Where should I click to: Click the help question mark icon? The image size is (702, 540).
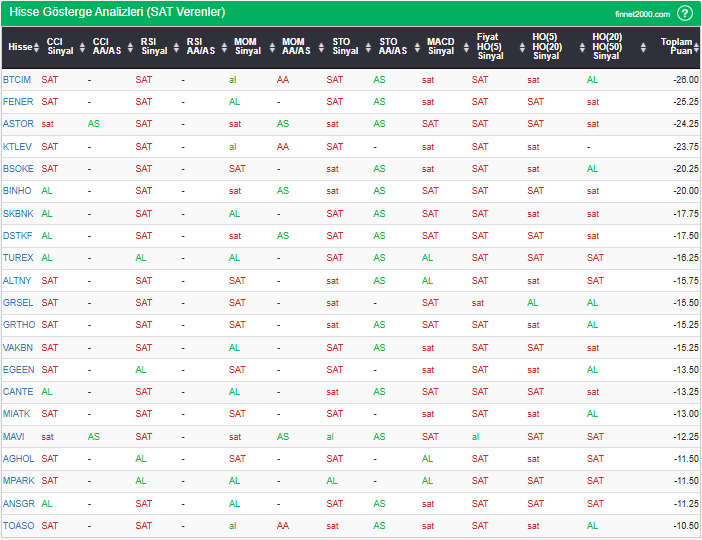pos(685,13)
